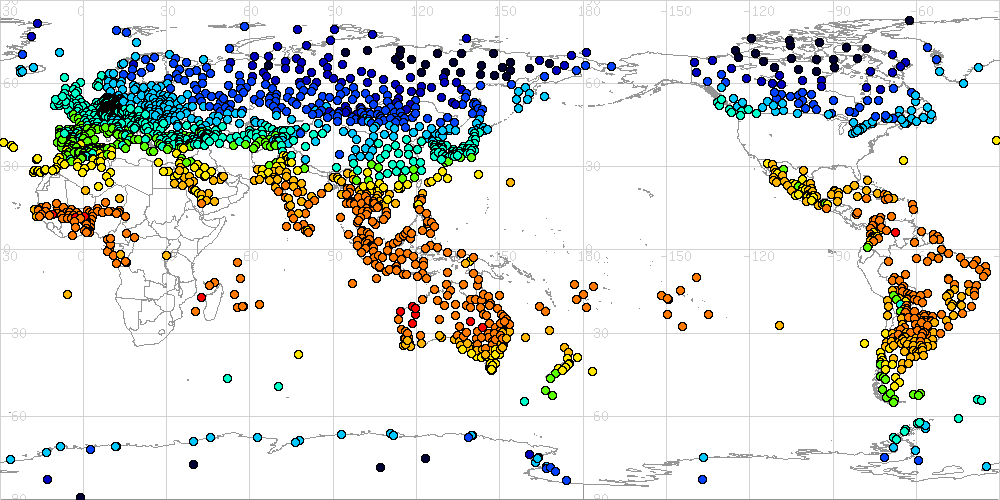Select the red dot in northern South America

tap(895, 232)
